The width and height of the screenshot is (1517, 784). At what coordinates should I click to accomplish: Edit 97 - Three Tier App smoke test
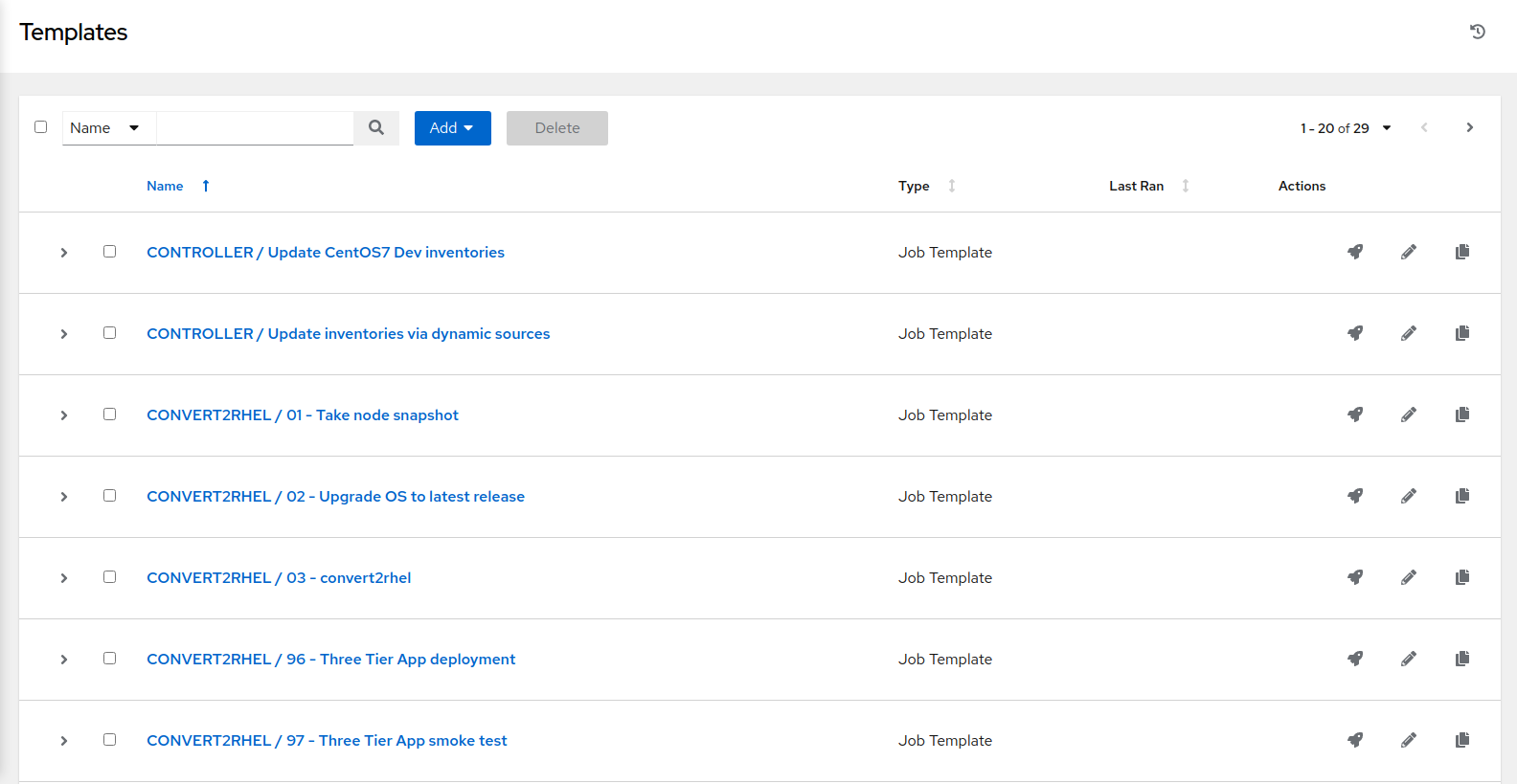coord(1409,740)
